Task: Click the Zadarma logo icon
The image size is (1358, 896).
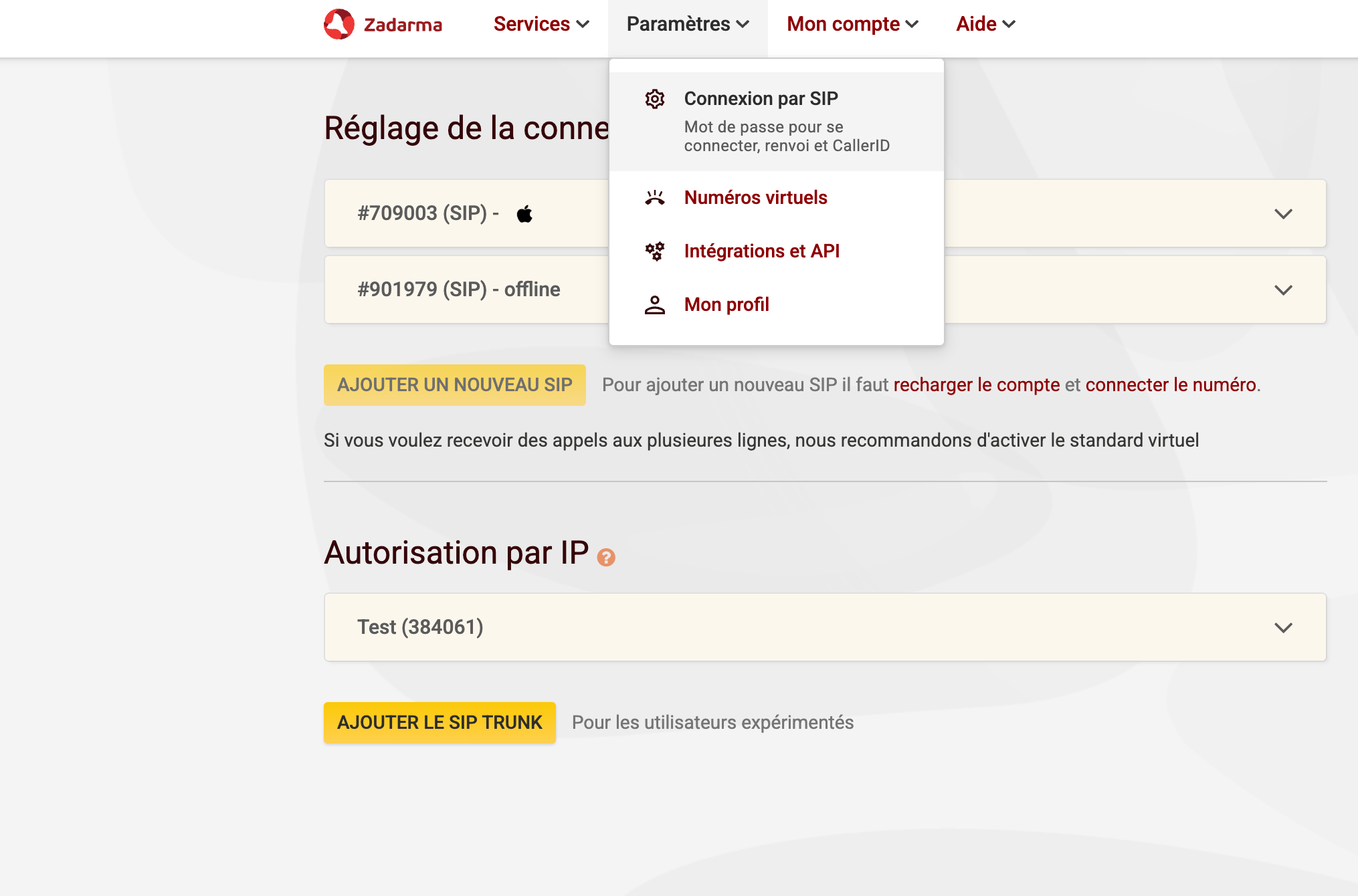Action: click(339, 24)
